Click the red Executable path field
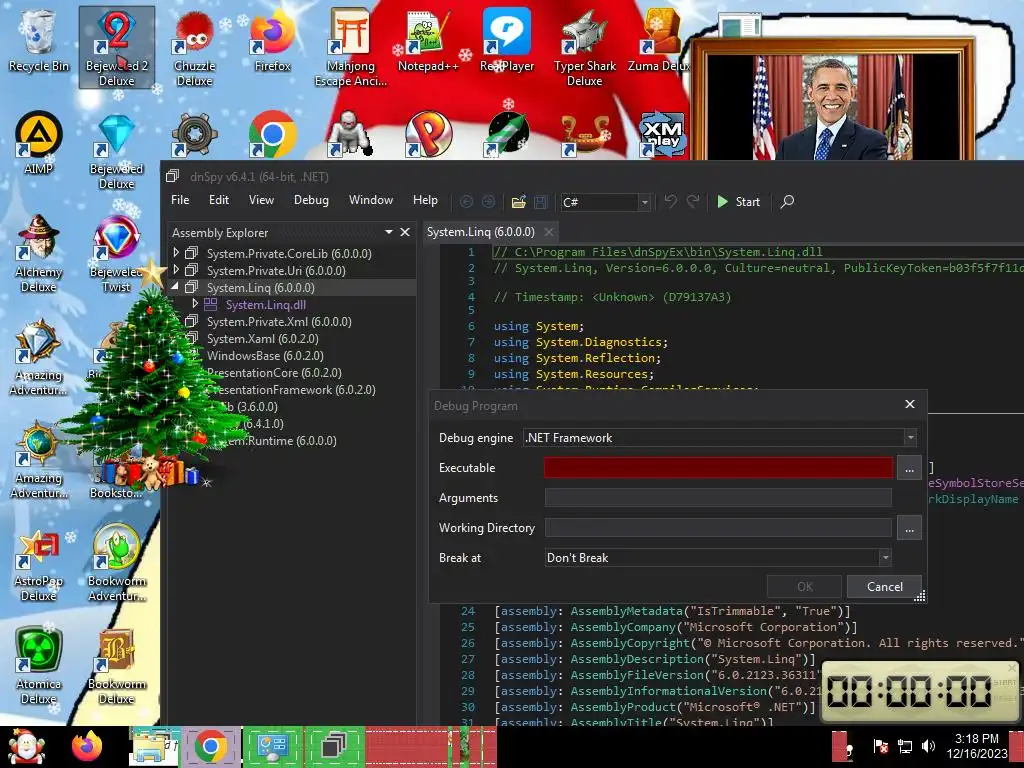Screen dimensions: 1024x768 (718, 468)
